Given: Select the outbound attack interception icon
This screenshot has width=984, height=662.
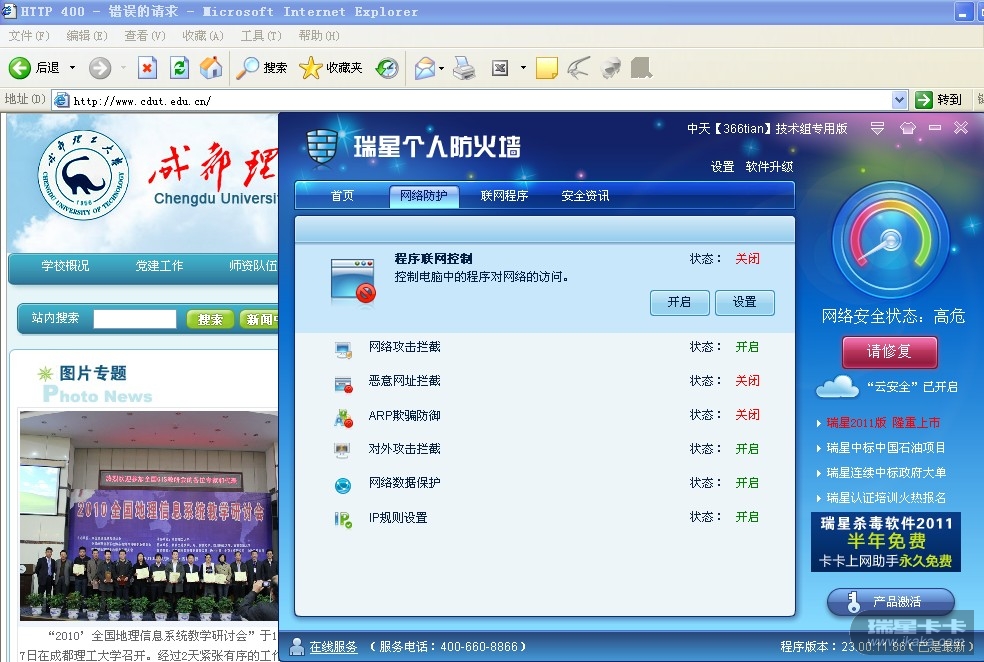Looking at the screenshot, I should (342, 450).
